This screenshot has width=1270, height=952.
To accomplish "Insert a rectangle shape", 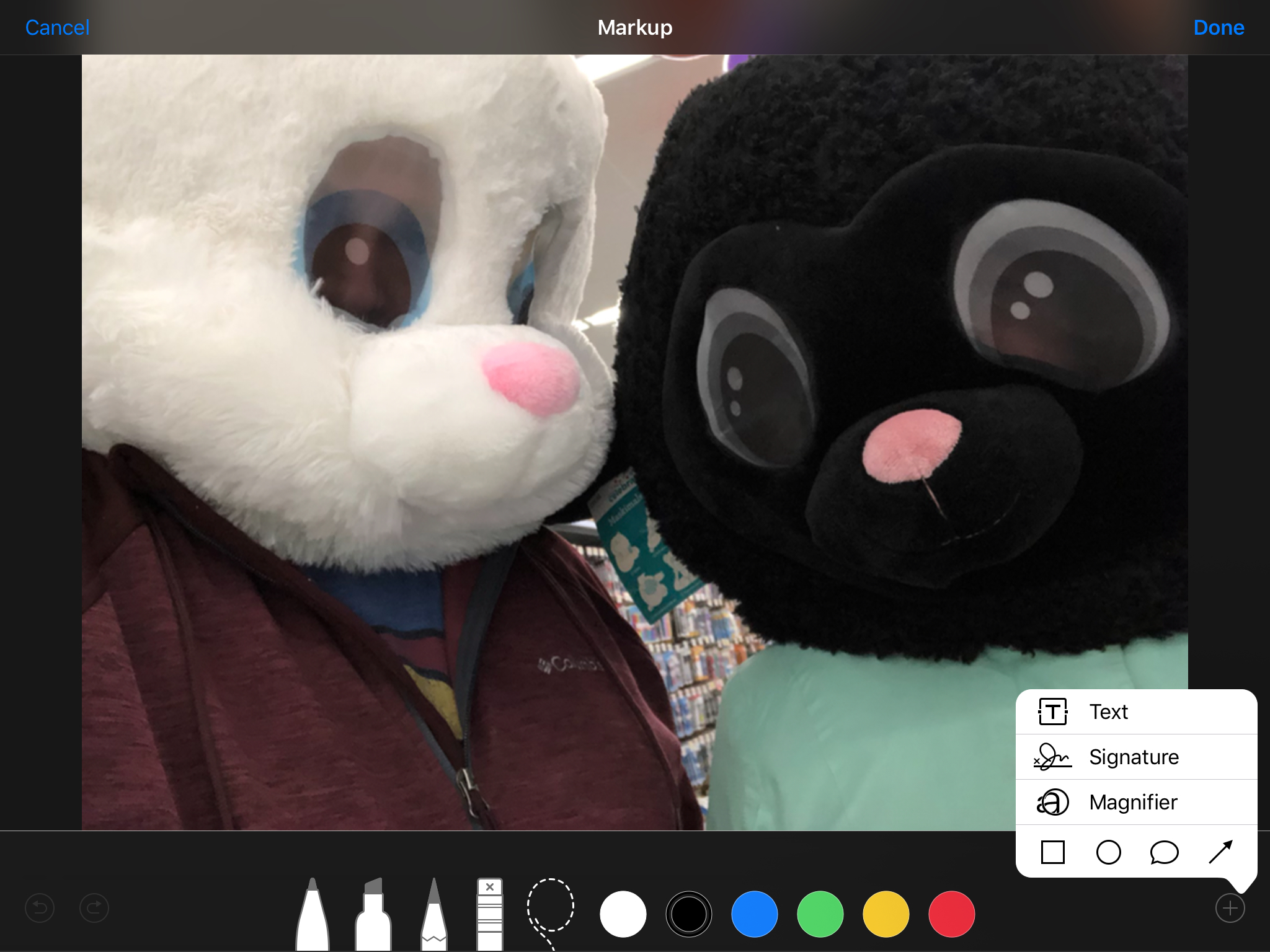I will (1053, 852).
